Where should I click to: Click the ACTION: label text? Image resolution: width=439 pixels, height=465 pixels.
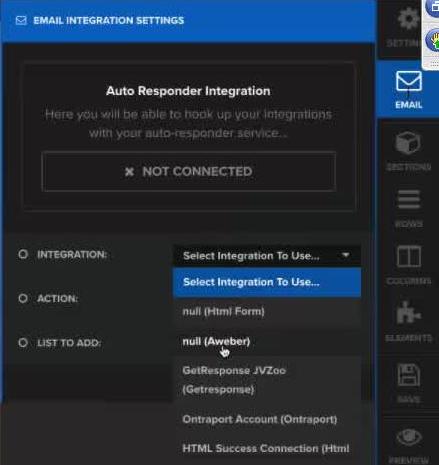(57, 299)
